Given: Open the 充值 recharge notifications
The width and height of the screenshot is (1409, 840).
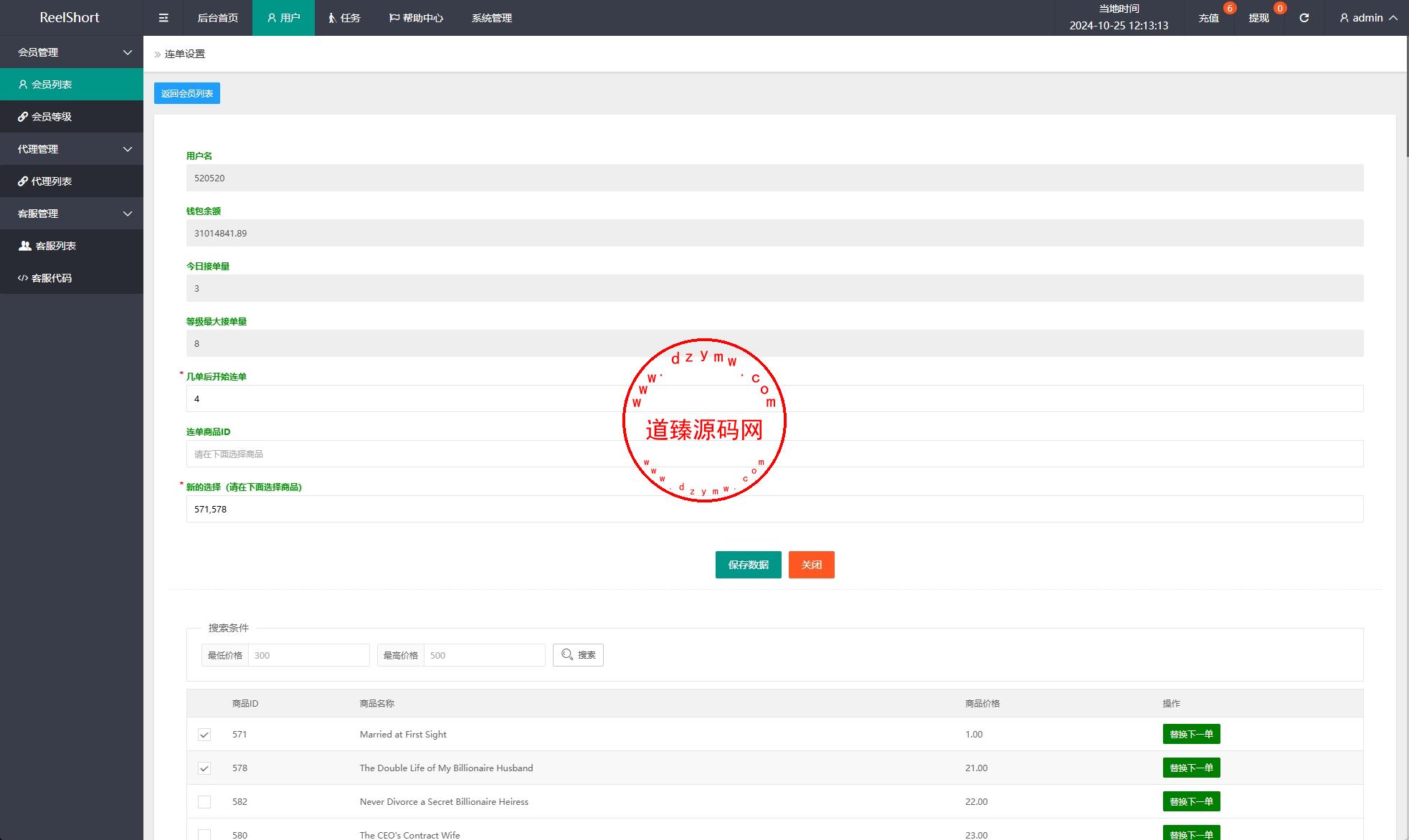Looking at the screenshot, I should coord(1209,18).
